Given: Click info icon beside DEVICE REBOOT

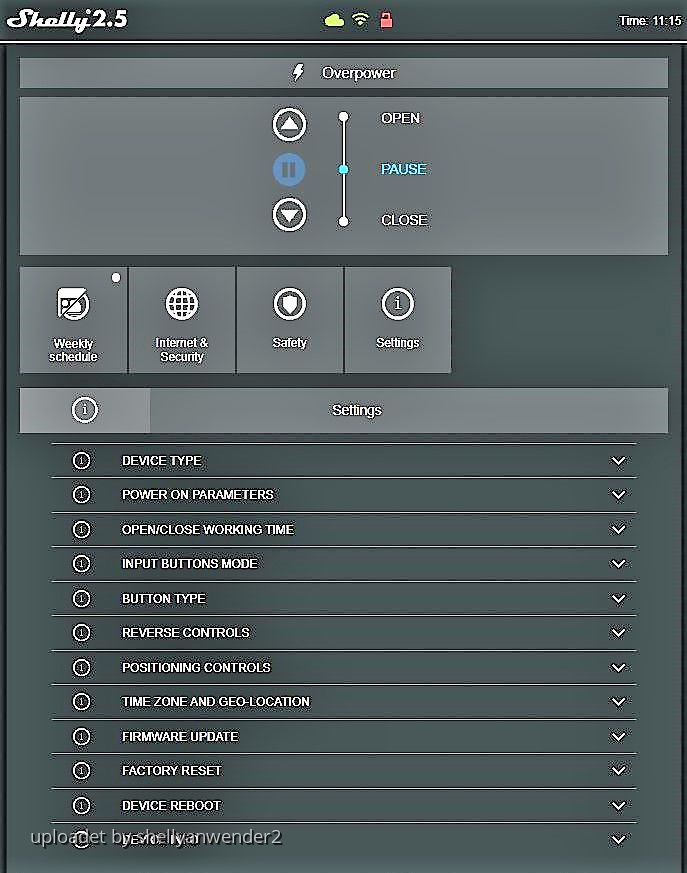Looking at the screenshot, I should coord(82,806).
